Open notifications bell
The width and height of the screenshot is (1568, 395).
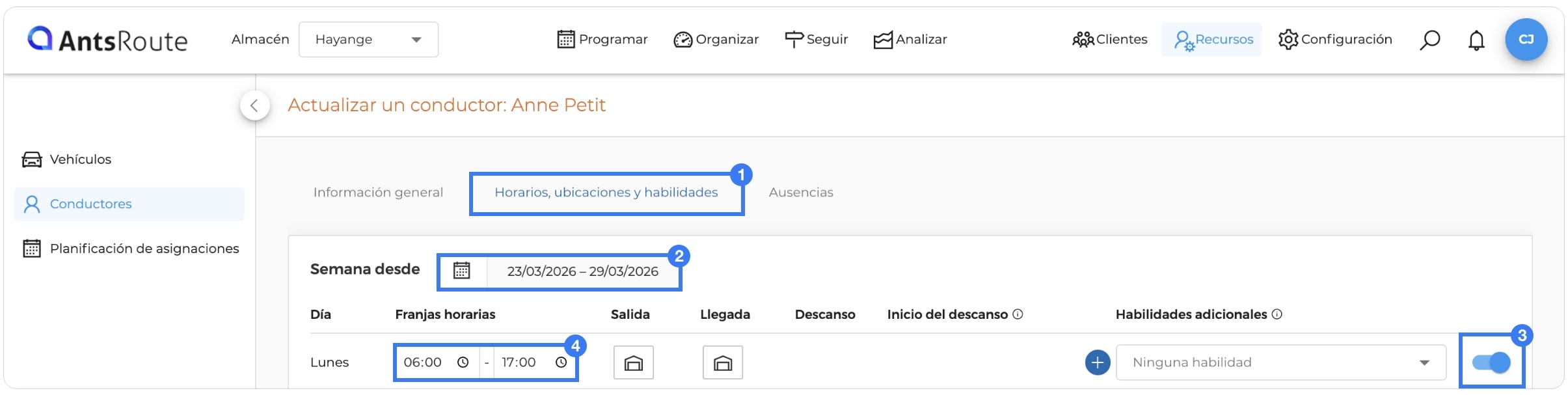pyautogui.click(x=1476, y=40)
